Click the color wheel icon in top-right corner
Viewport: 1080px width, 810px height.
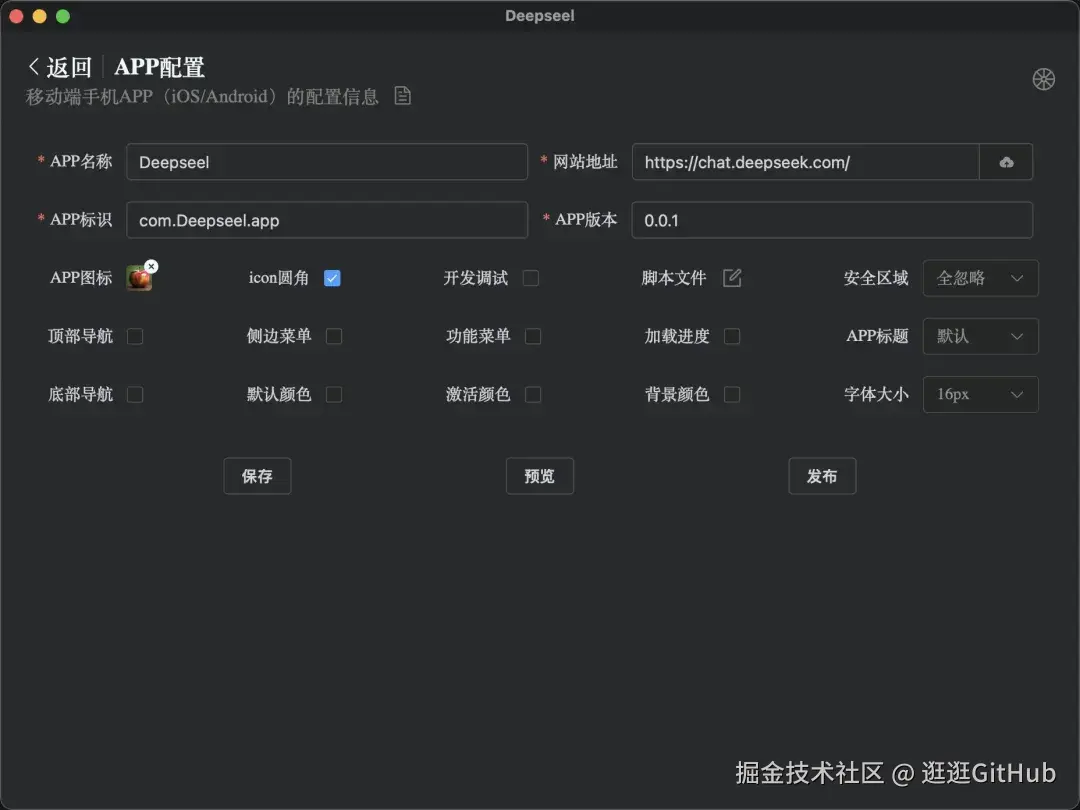tap(1044, 78)
